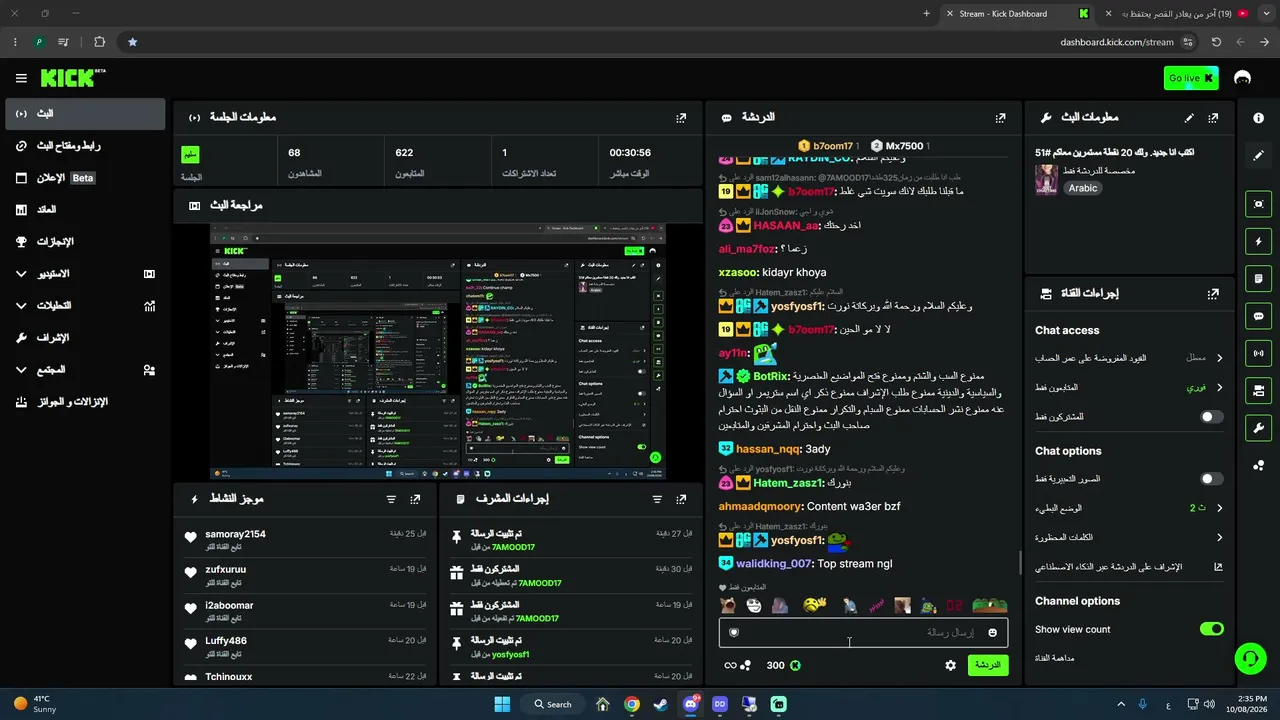Click the HASAAN_aa username in chat

pyautogui.click(x=787, y=226)
